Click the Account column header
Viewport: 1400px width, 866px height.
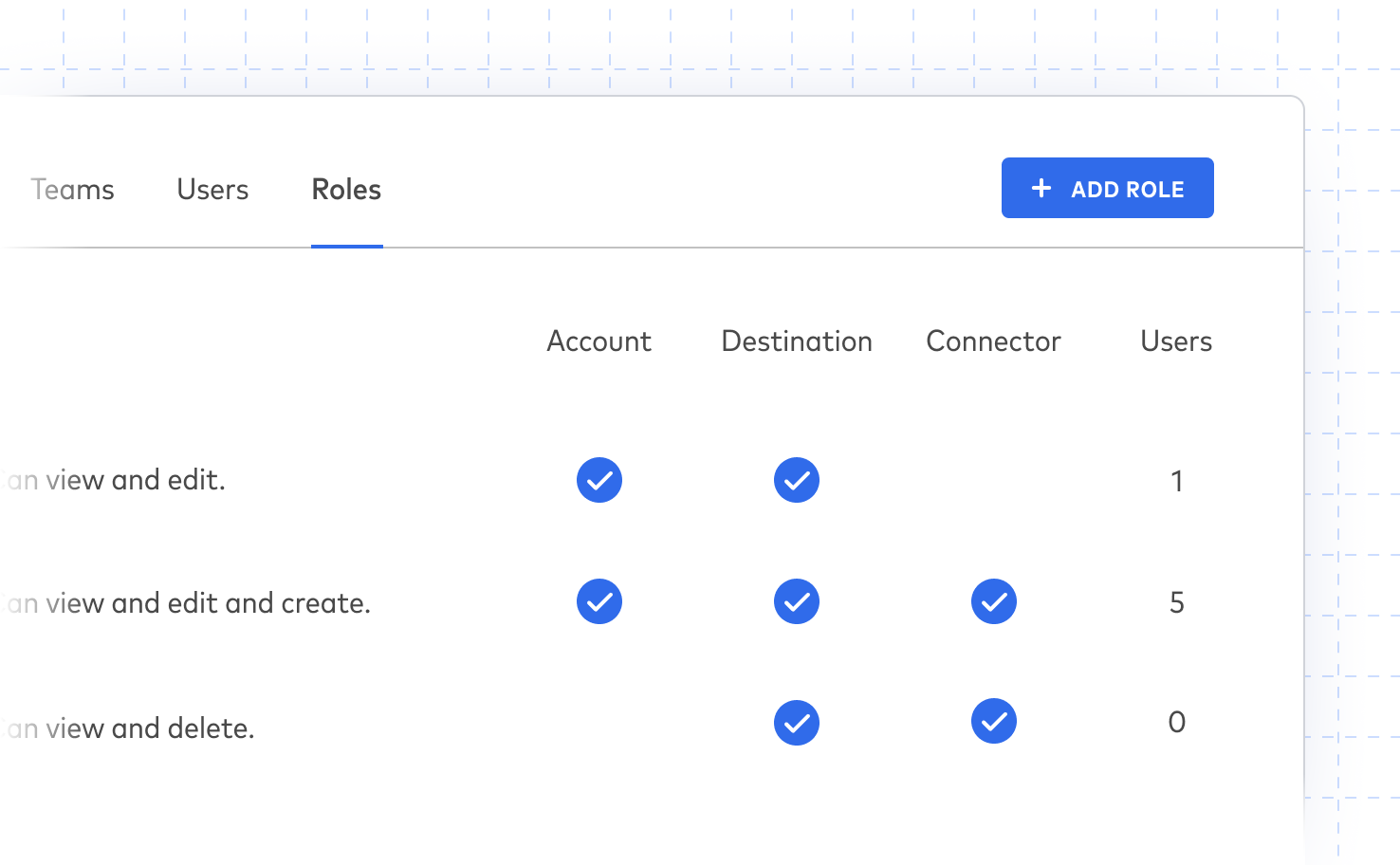tap(599, 341)
